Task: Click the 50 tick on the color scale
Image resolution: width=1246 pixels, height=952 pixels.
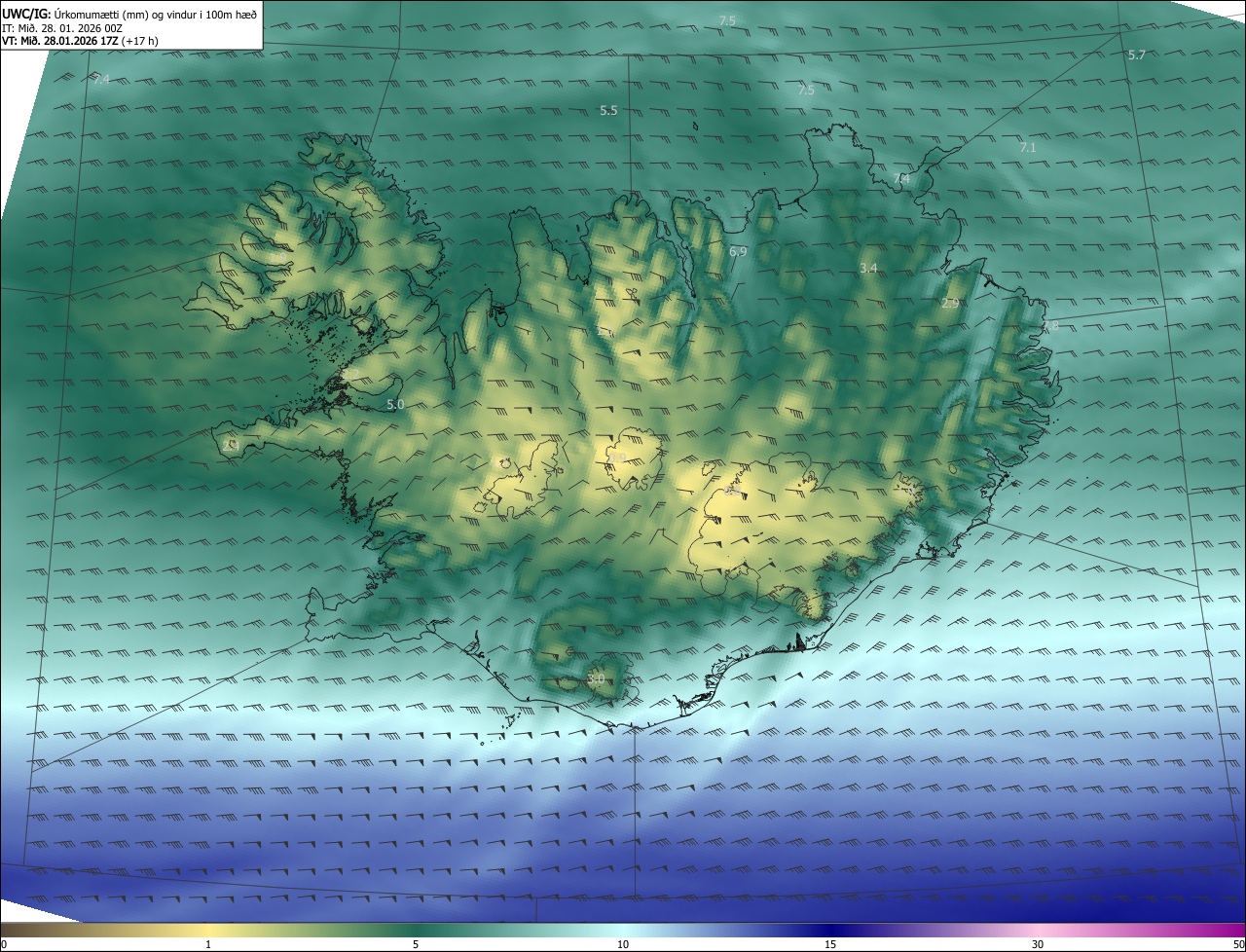Action: click(x=1238, y=944)
